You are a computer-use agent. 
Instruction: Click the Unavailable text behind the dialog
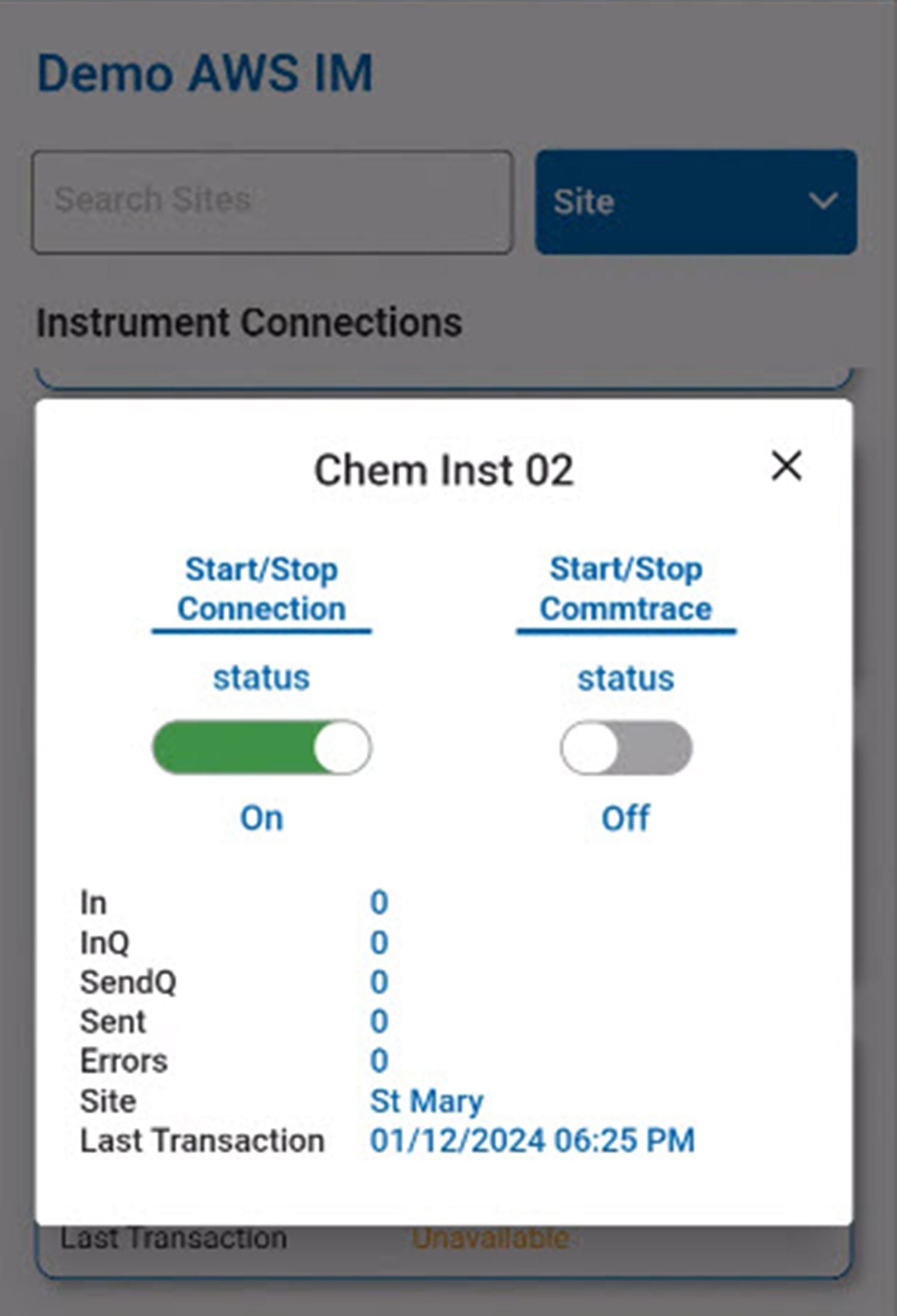(490, 1238)
